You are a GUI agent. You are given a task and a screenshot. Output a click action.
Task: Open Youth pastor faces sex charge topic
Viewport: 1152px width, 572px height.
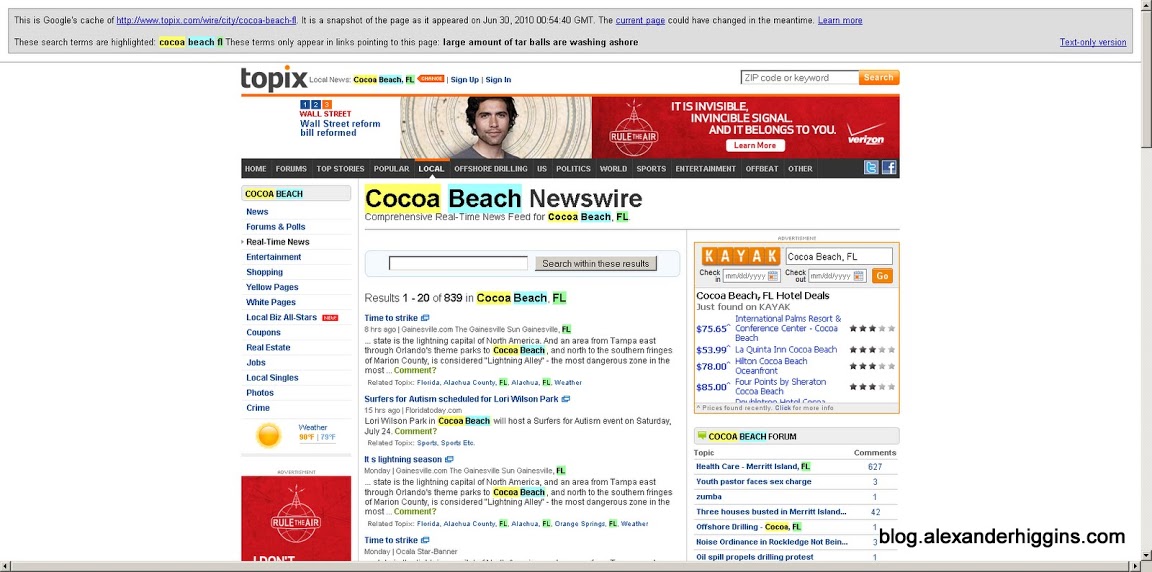point(754,482)
